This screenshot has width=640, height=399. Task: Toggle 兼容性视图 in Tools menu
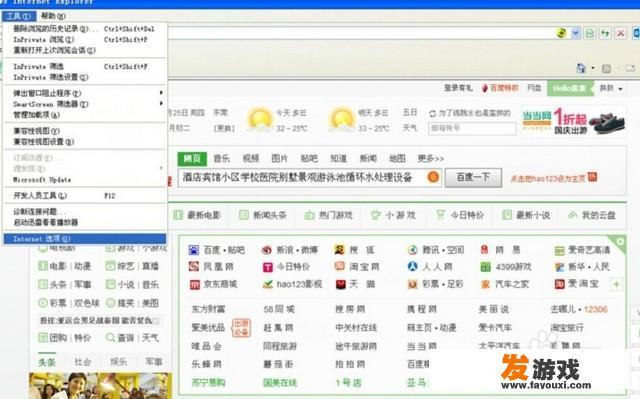(x=85, y=131)
